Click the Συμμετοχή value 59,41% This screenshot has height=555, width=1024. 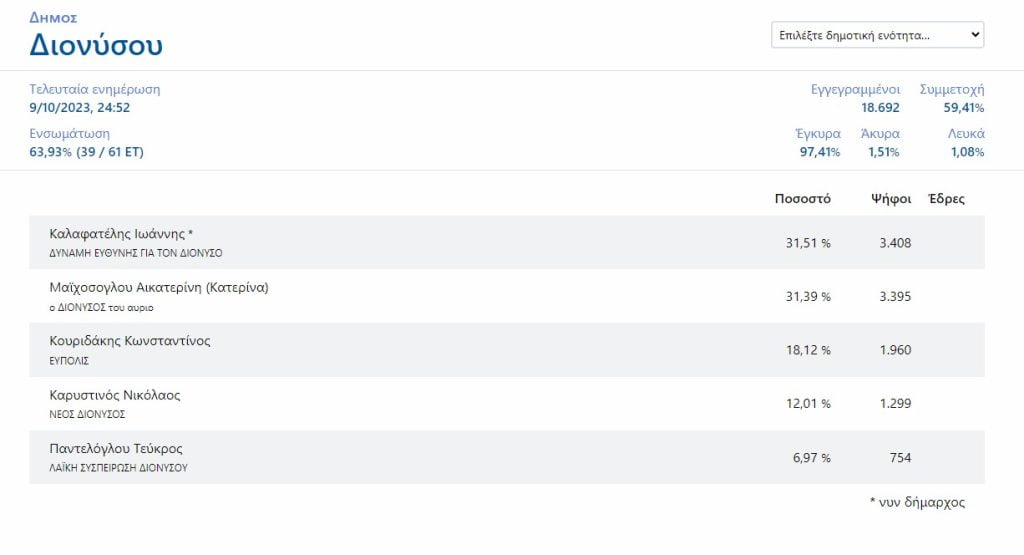pyautogui.click(x=964, y=107)
